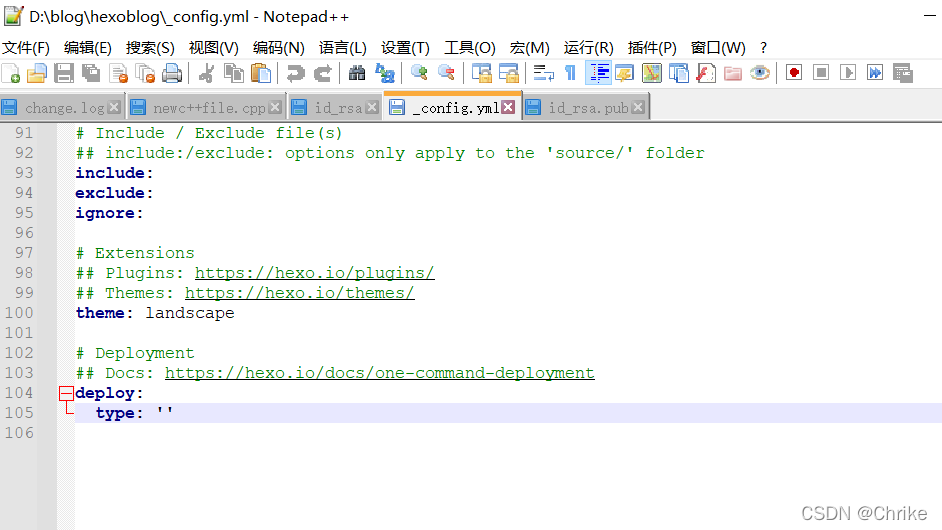Click the theme value landscape

(190, 313)
